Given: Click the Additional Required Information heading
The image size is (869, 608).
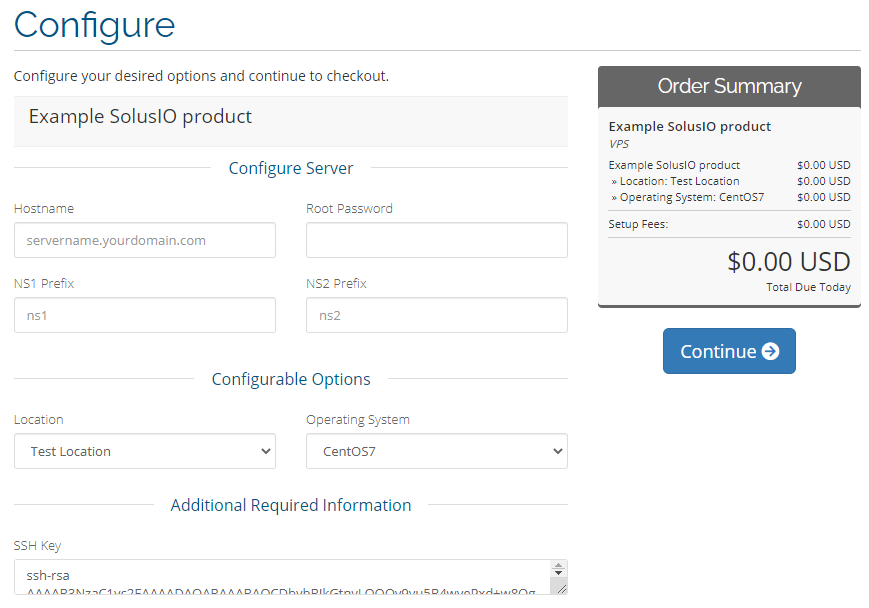Looking at the screenshot, I should coord(291,505).
